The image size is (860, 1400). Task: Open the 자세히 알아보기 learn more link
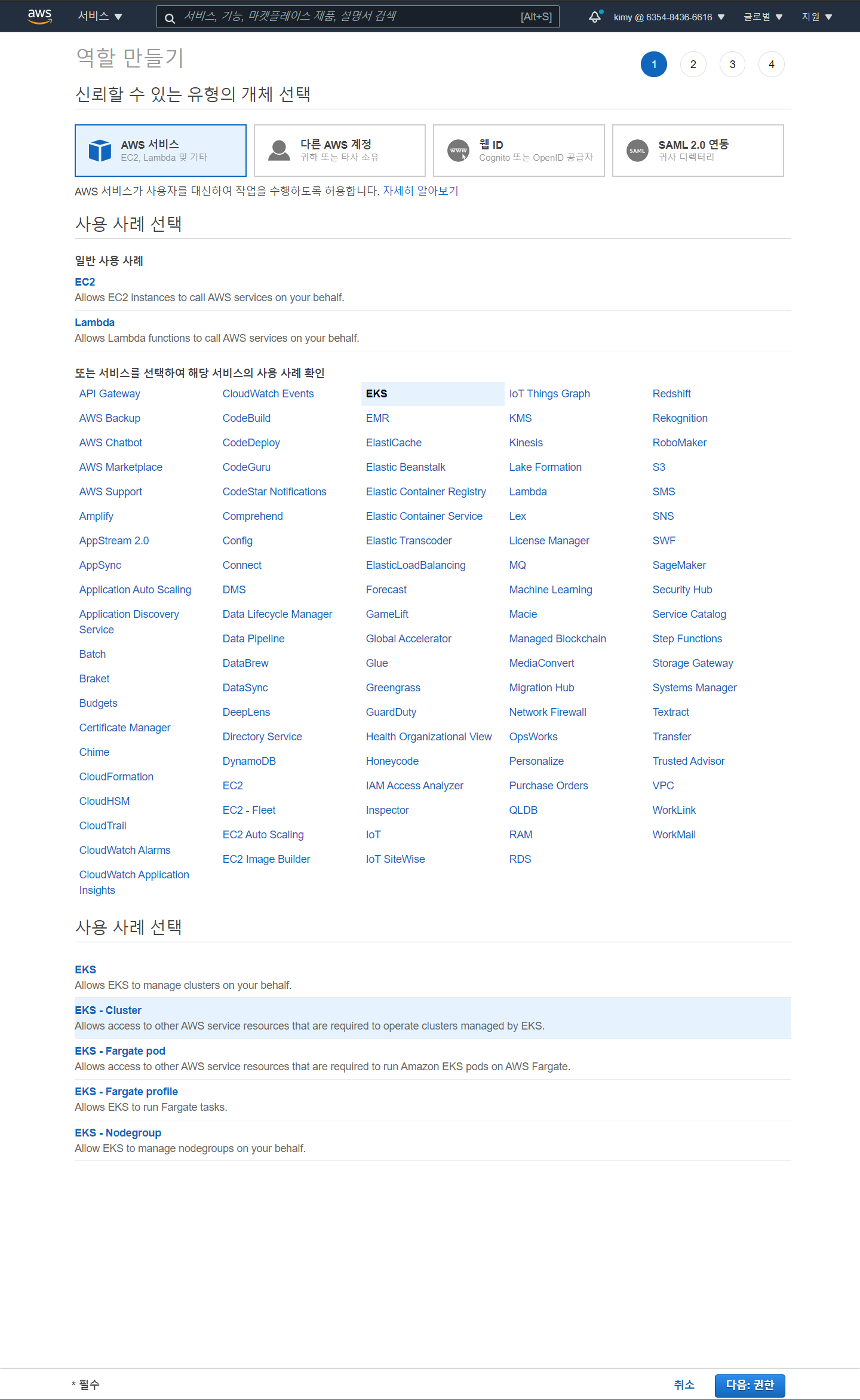click(x=420, y=191)
